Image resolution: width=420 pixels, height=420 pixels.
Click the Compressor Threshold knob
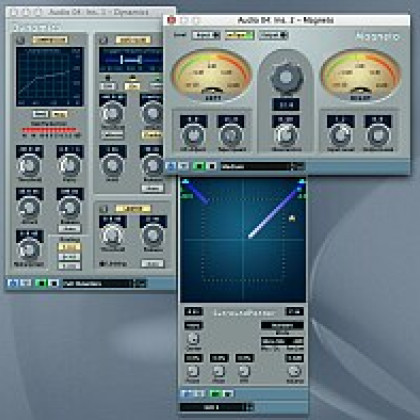[x=29, y=166]
